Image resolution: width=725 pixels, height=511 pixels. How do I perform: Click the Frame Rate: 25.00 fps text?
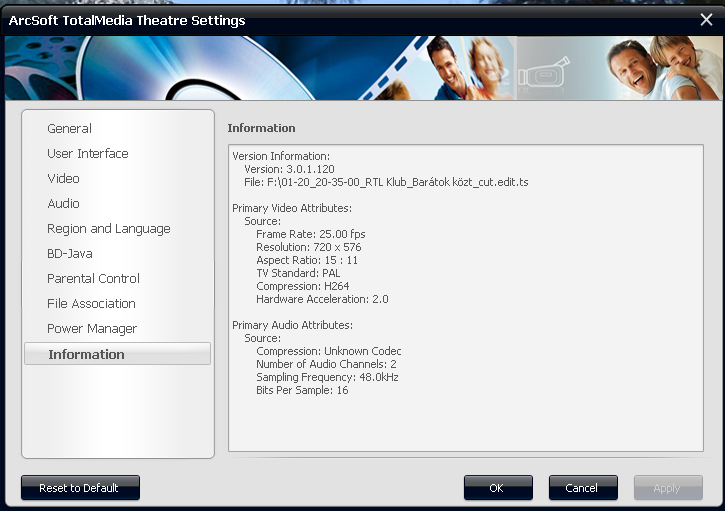(311, 234)
